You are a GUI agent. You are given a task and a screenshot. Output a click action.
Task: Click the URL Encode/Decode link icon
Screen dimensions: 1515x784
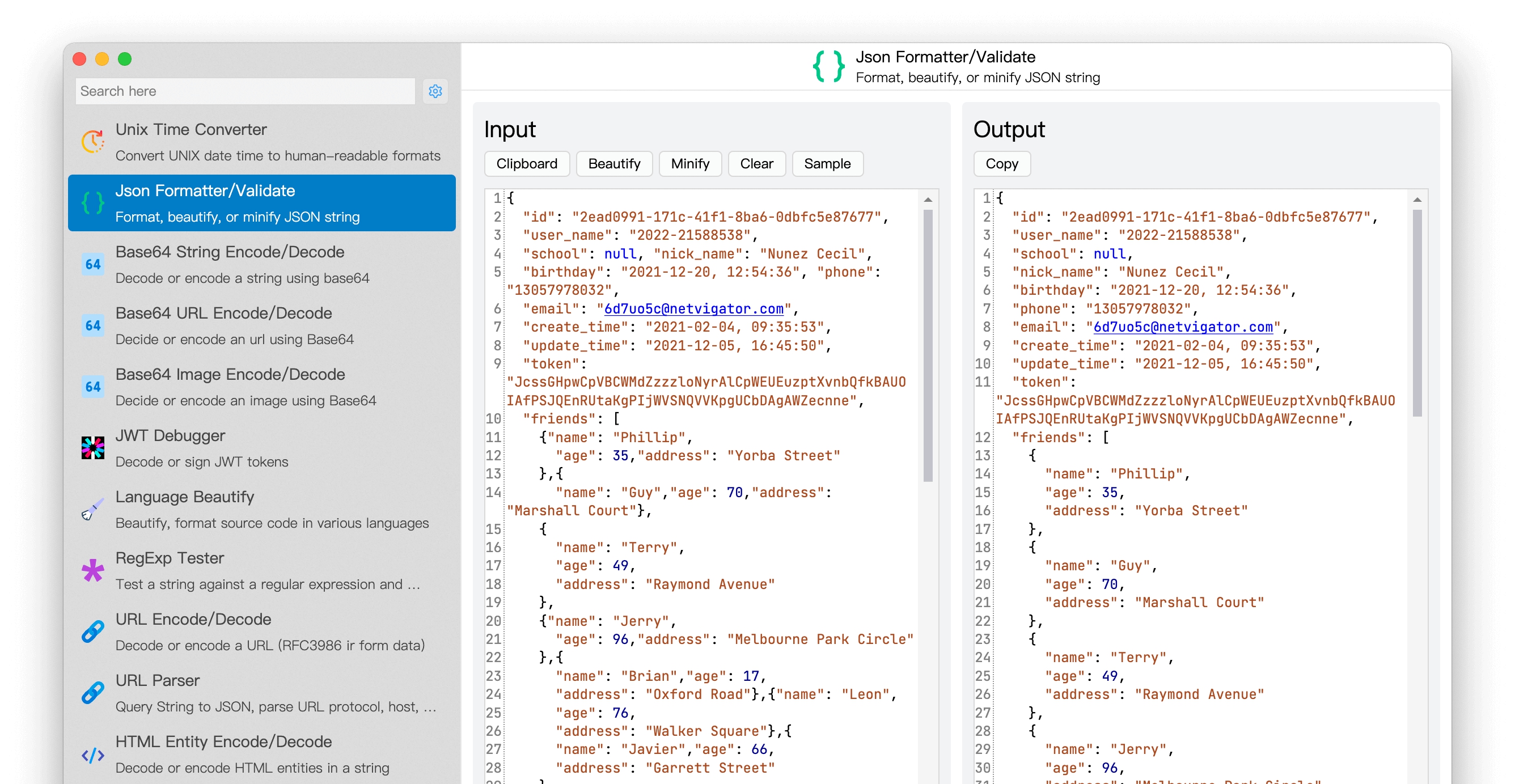[93, 631]
